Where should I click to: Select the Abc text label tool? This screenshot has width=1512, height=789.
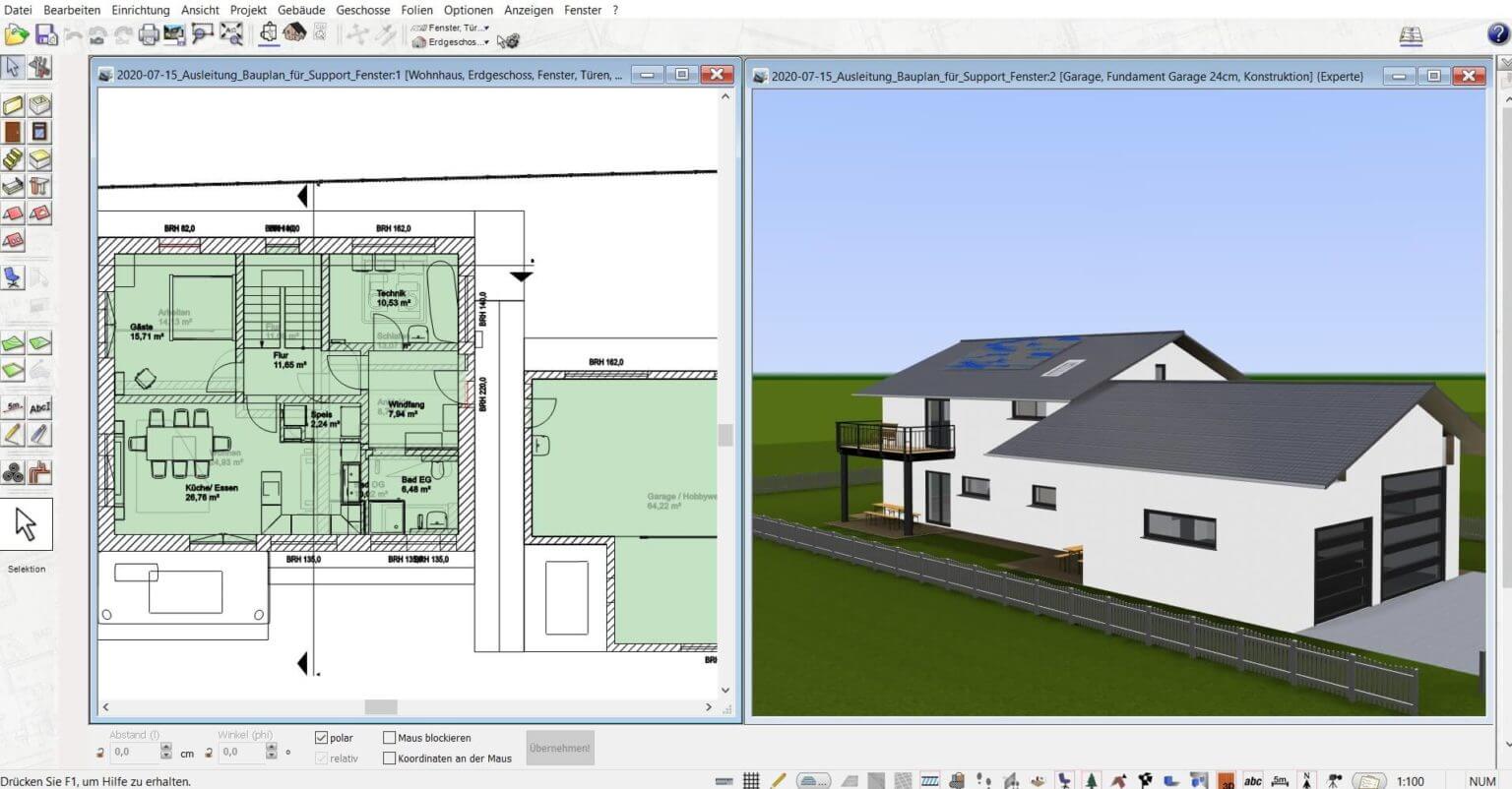37,405
